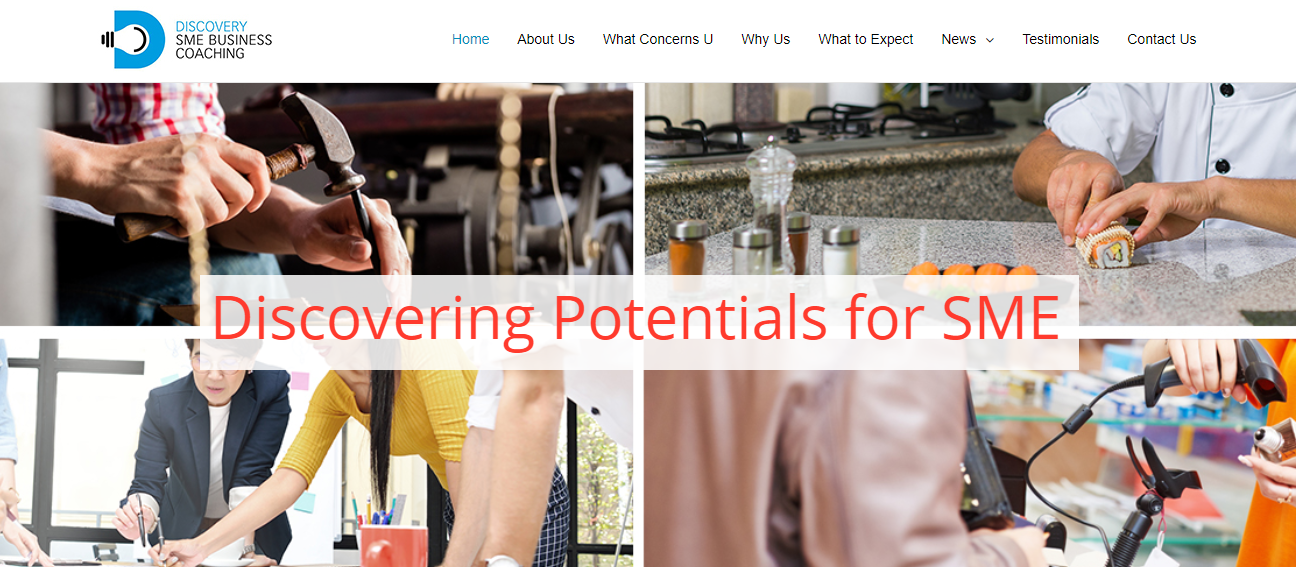Open the Home menu item
The image size is (1296, 567).
[470, 39]
